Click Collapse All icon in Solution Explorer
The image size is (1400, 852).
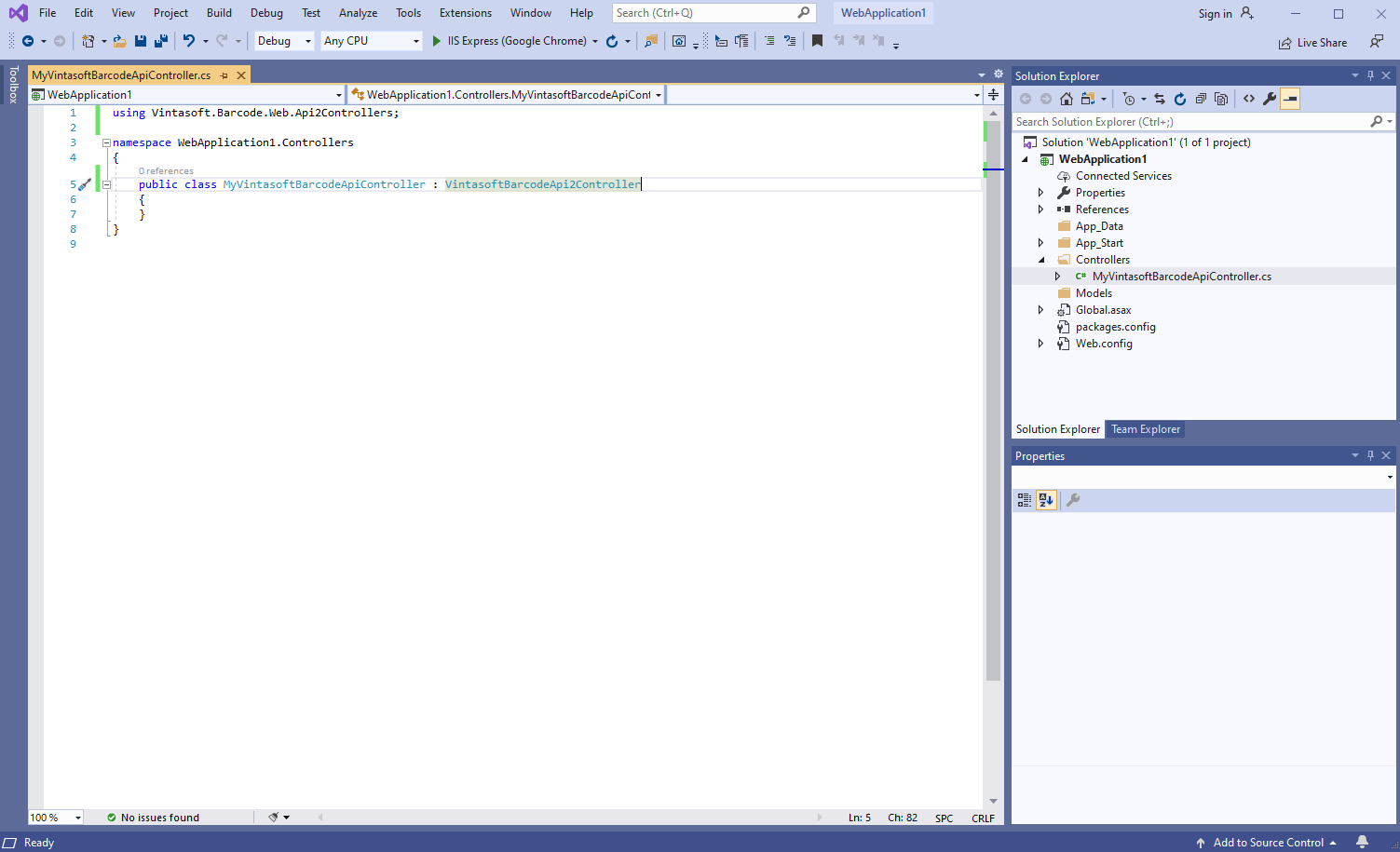point(1201,99)
